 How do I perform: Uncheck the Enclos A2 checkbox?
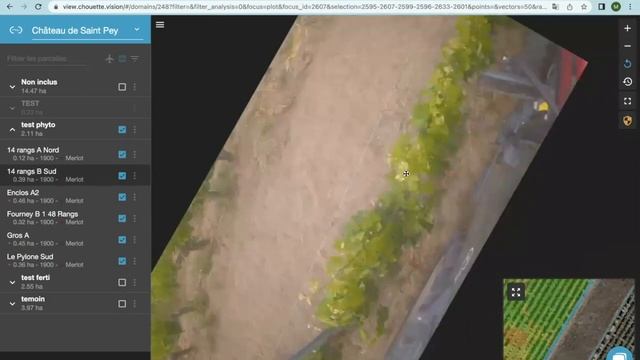122,197
